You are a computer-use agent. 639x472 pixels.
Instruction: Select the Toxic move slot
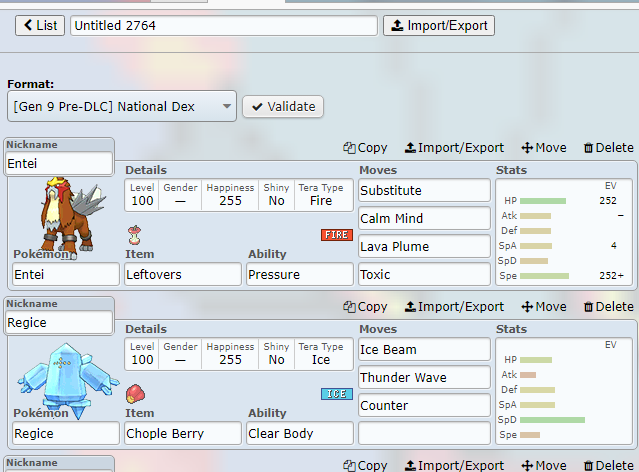coord(424,274)
